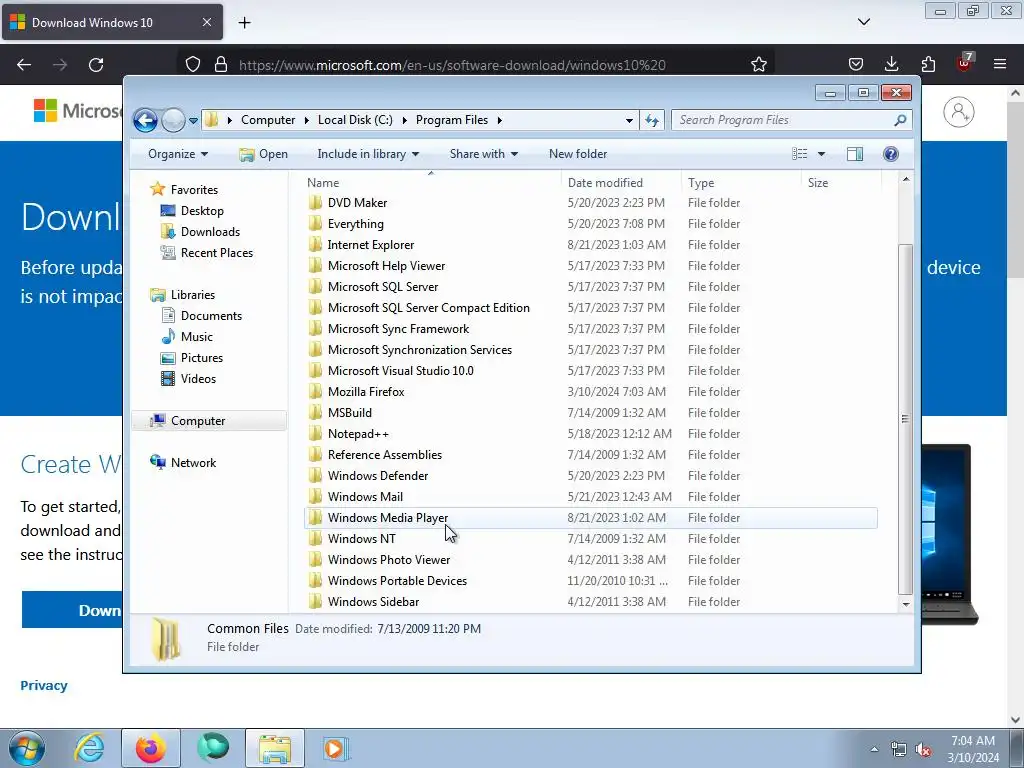Open the Windows Start button

click(x=27, y=748)
